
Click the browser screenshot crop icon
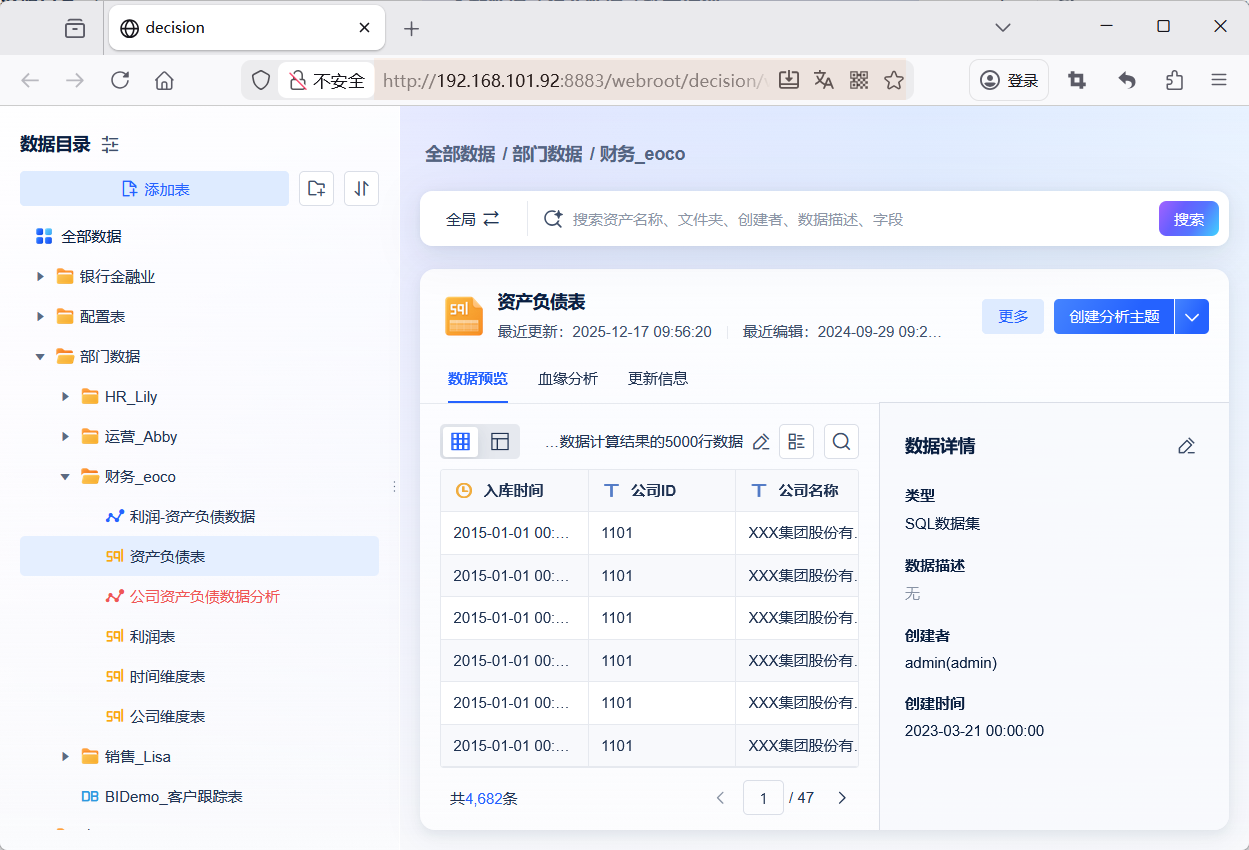pos(1077,80)
